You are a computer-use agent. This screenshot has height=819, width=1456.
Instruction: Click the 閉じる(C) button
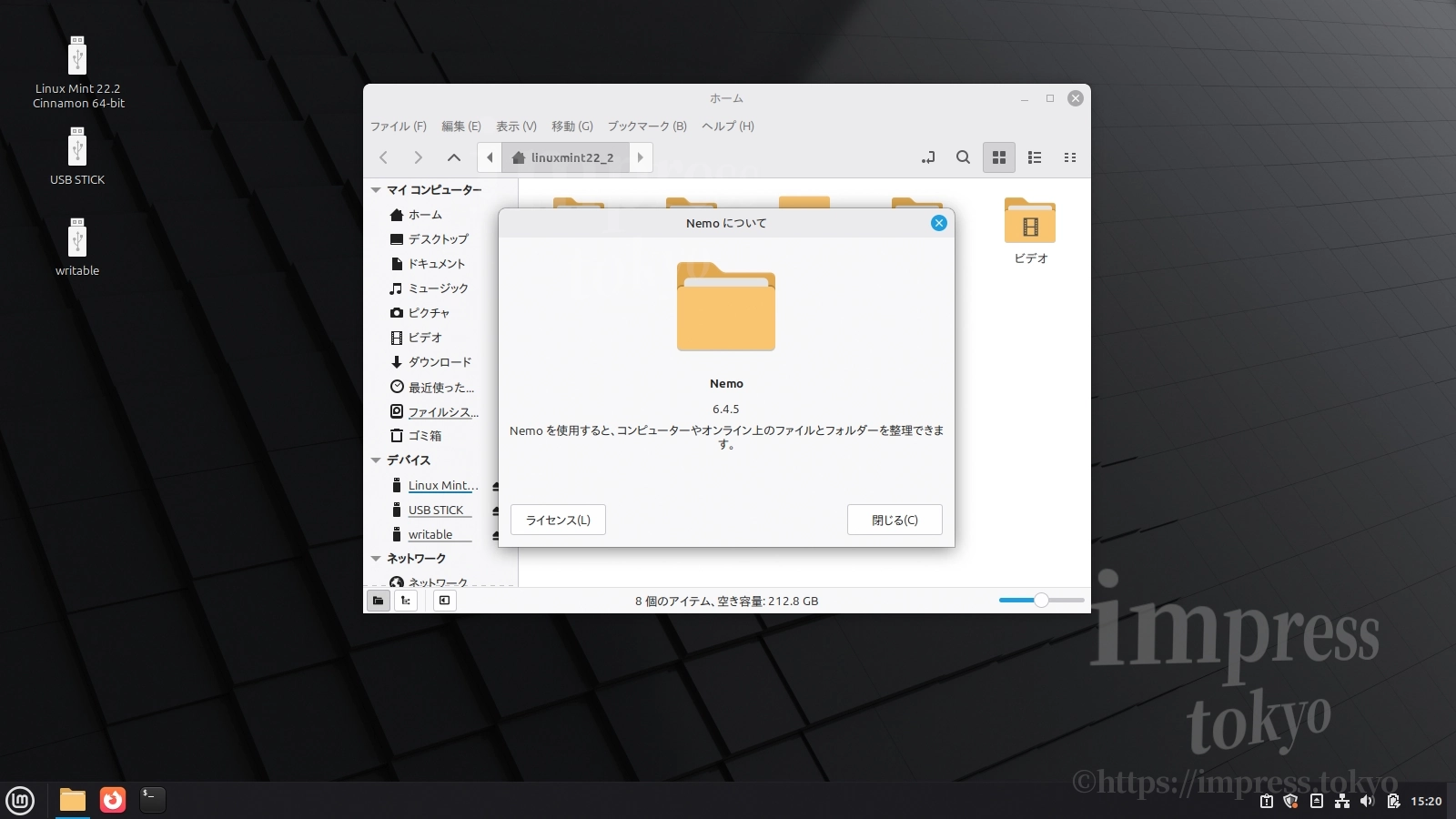895,520
